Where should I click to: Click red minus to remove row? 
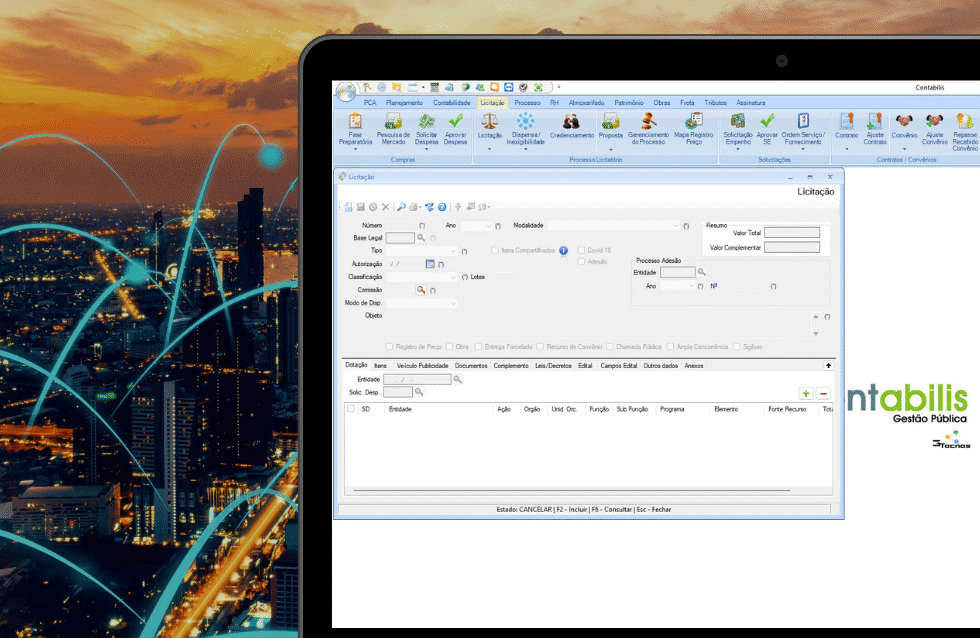pyautogui.click(x=823, y=394)
